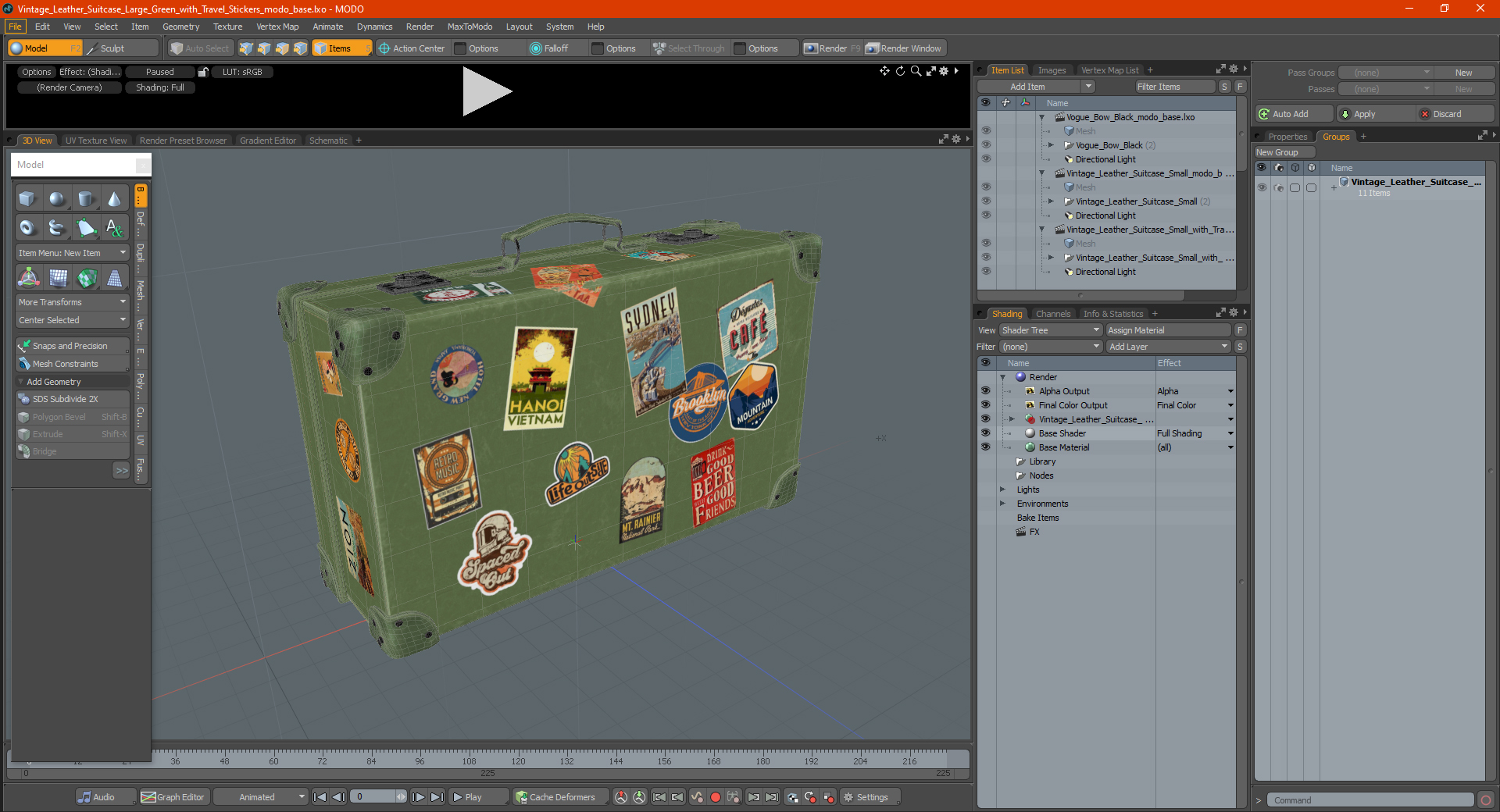Viewport: 1500px width, 812px height.
Task: Start the preview render play button
Action: click(486, 91)
